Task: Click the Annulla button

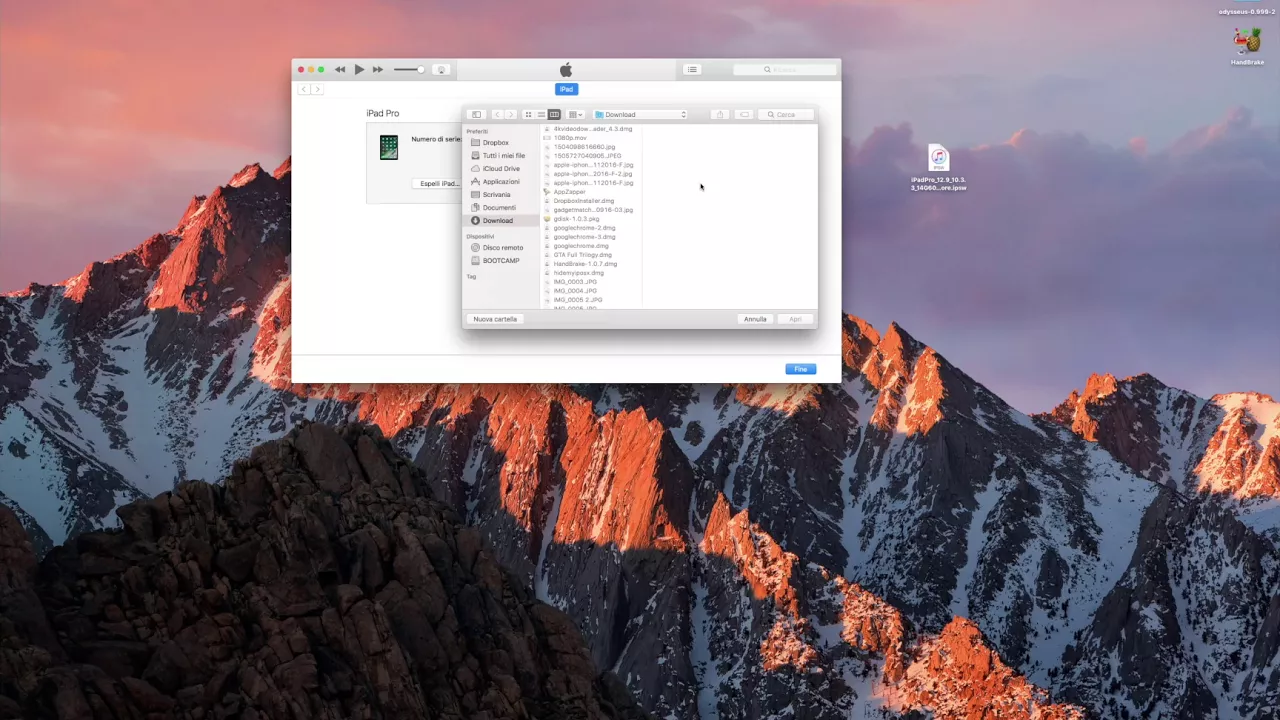Action: [x=755, y=319]
